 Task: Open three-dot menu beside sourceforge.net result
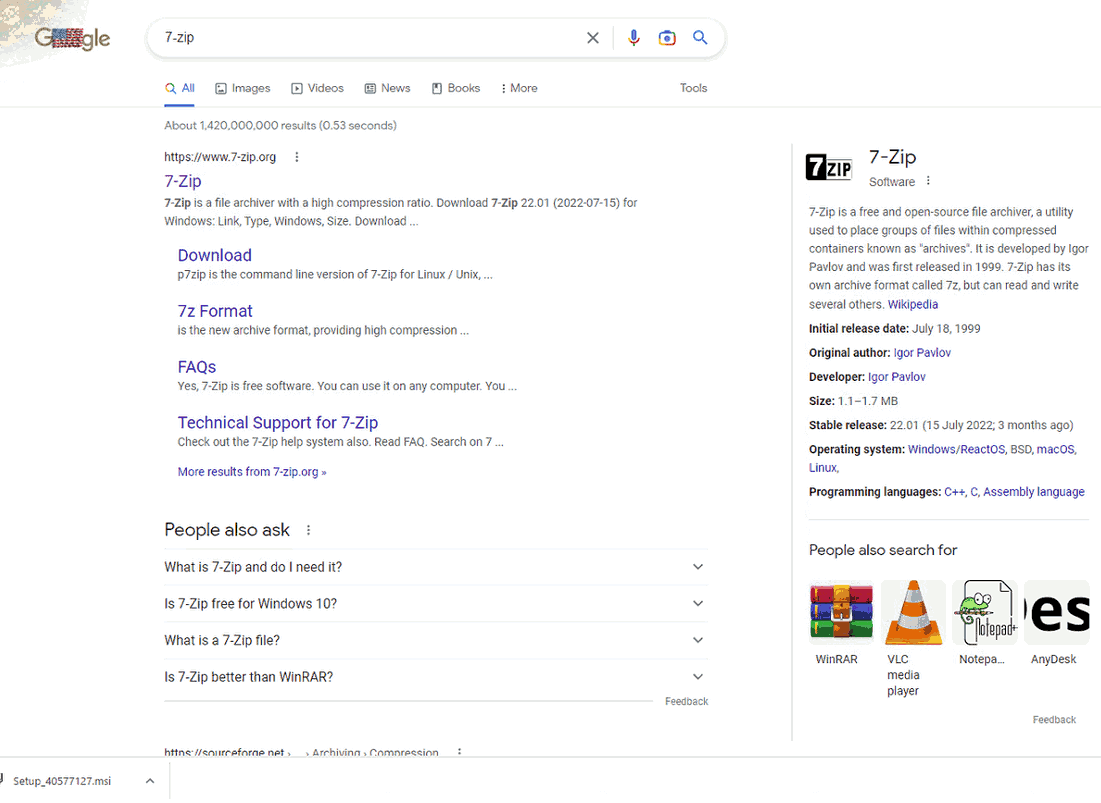click(x=459, y=752)
